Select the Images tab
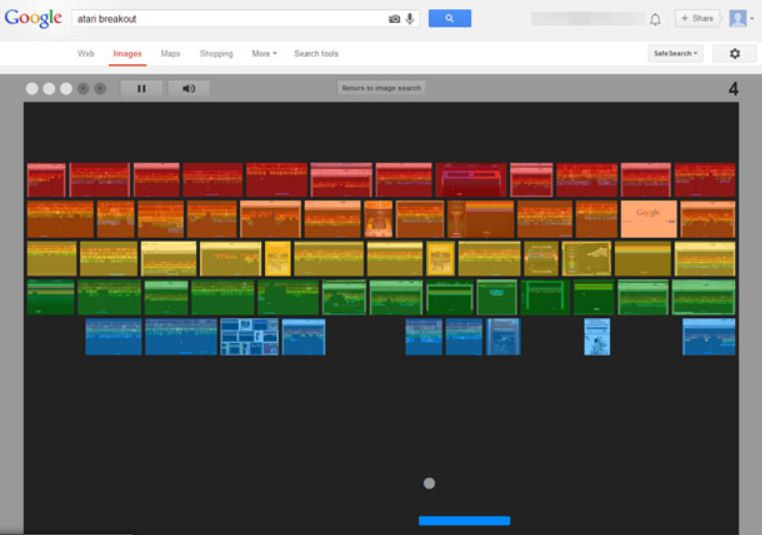 click(x=127, y=53)
